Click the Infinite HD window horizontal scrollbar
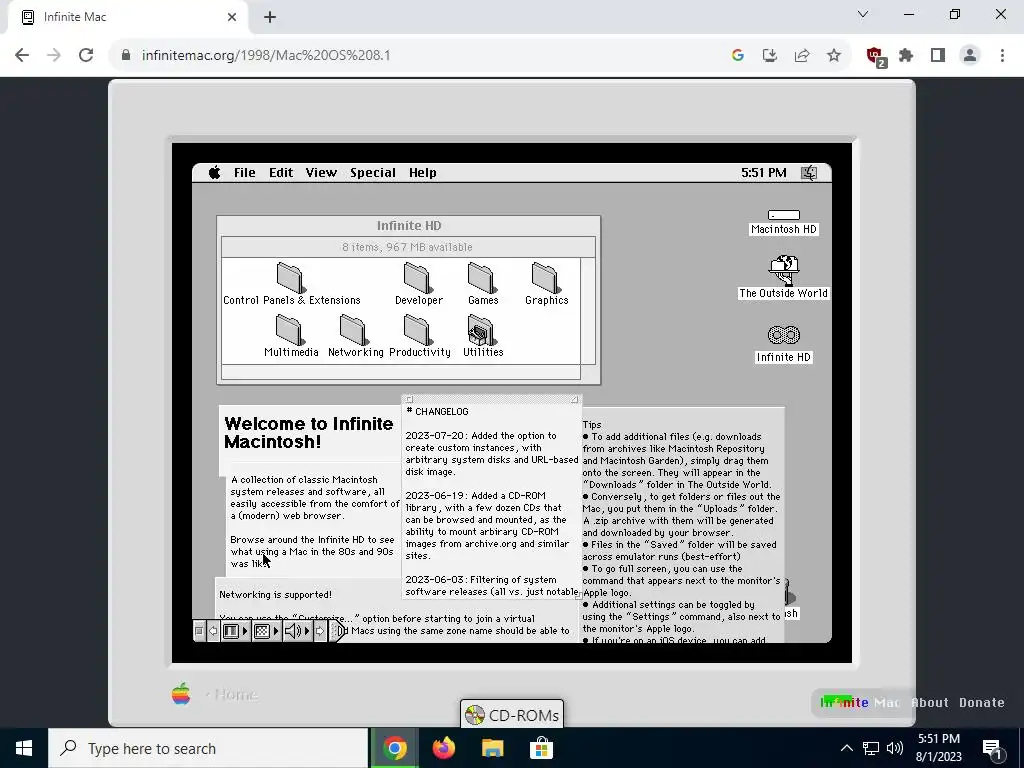This screenshot has height=768, width=1024. click(401, 372)
